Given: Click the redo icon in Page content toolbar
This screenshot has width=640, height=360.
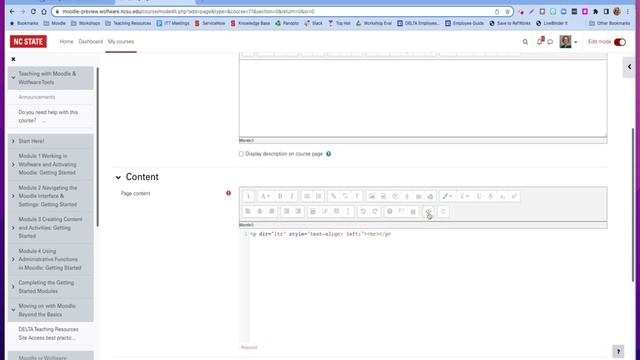Looking at the screenshot, I should (x=375, y=211).
